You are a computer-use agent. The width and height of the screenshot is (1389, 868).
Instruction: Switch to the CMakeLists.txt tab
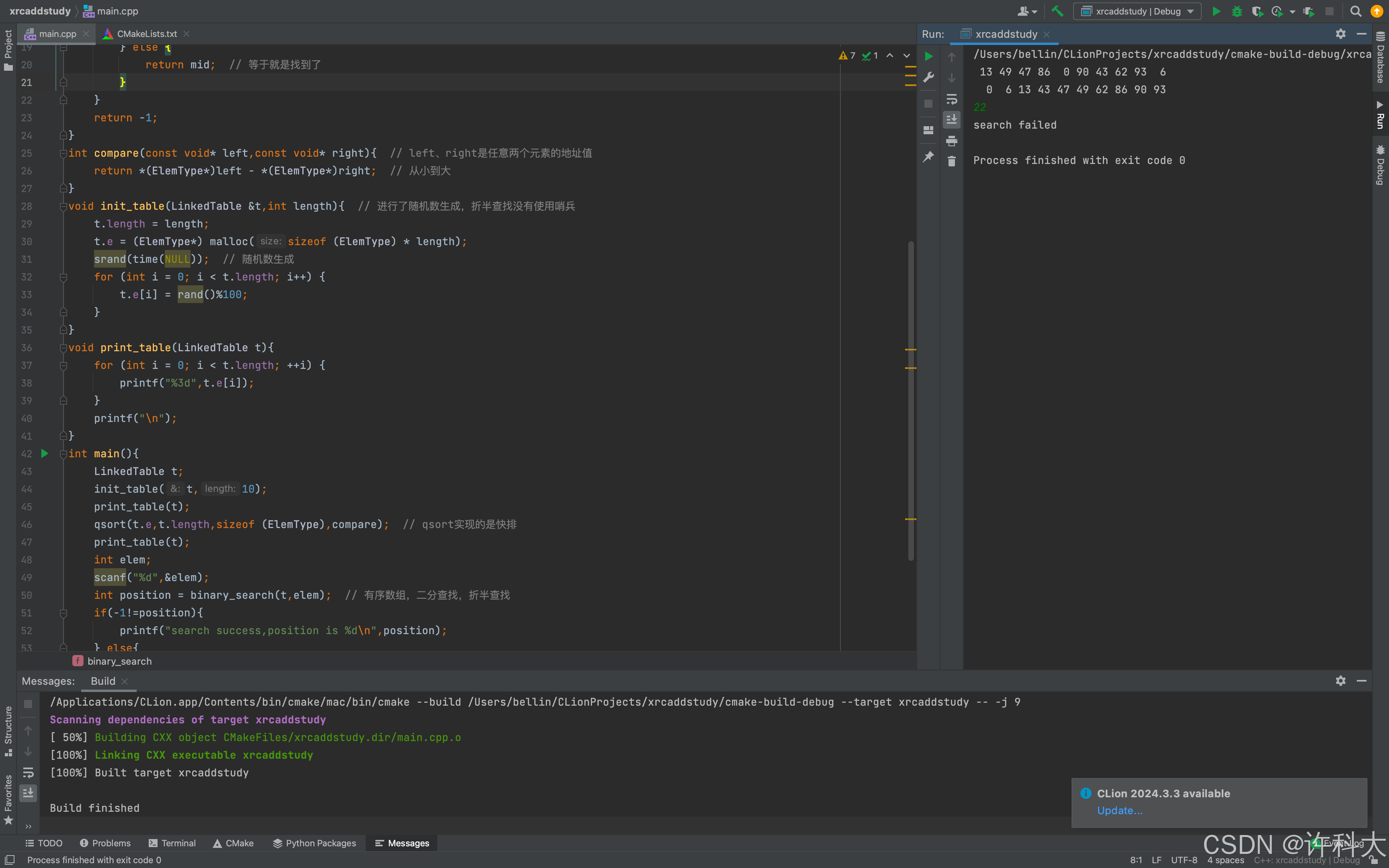click(x=147, y=34)
